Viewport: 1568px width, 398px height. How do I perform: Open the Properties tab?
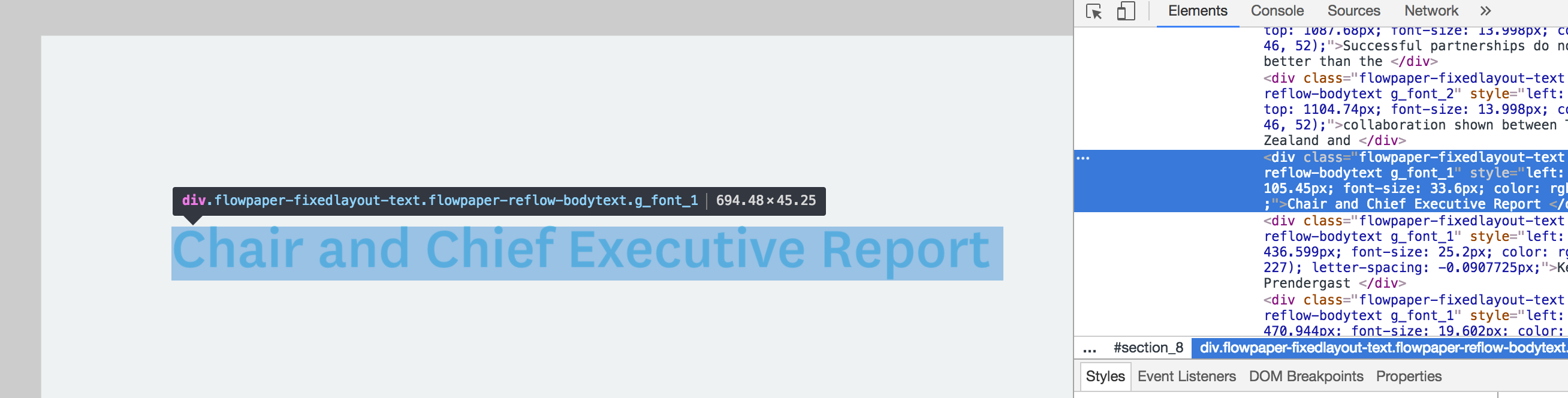tap(1409, 376)
